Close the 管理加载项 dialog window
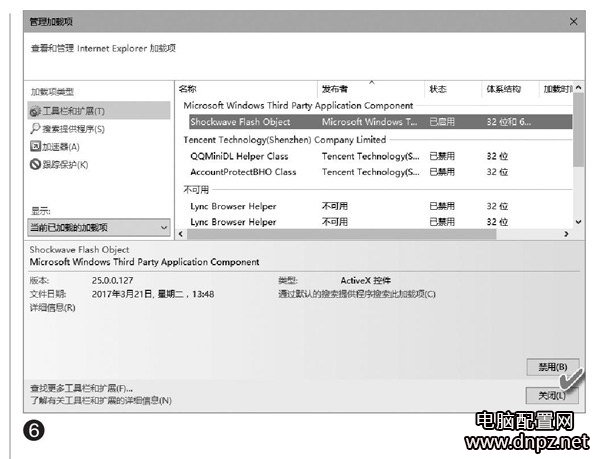This screenshot has width=600, height=459. tap(573, 21)
